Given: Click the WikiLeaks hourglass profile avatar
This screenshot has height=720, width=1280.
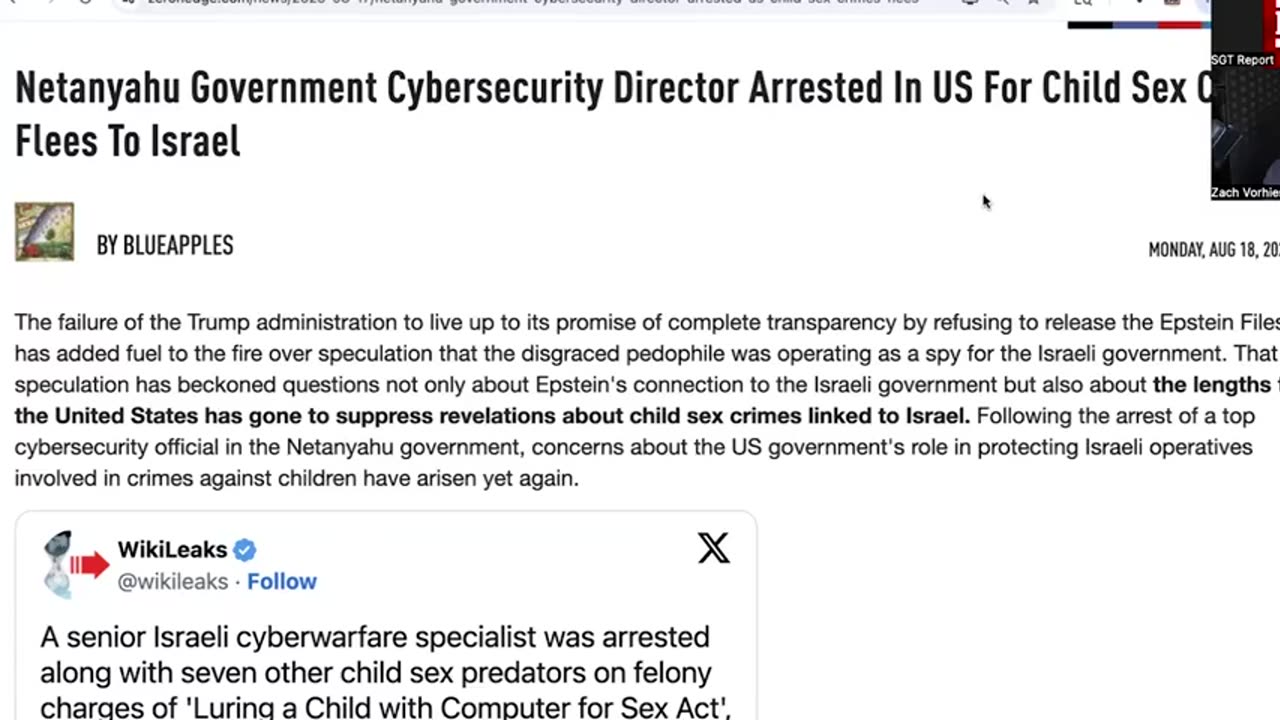Looking at the screenshot, I should click(x=72, y=565).
